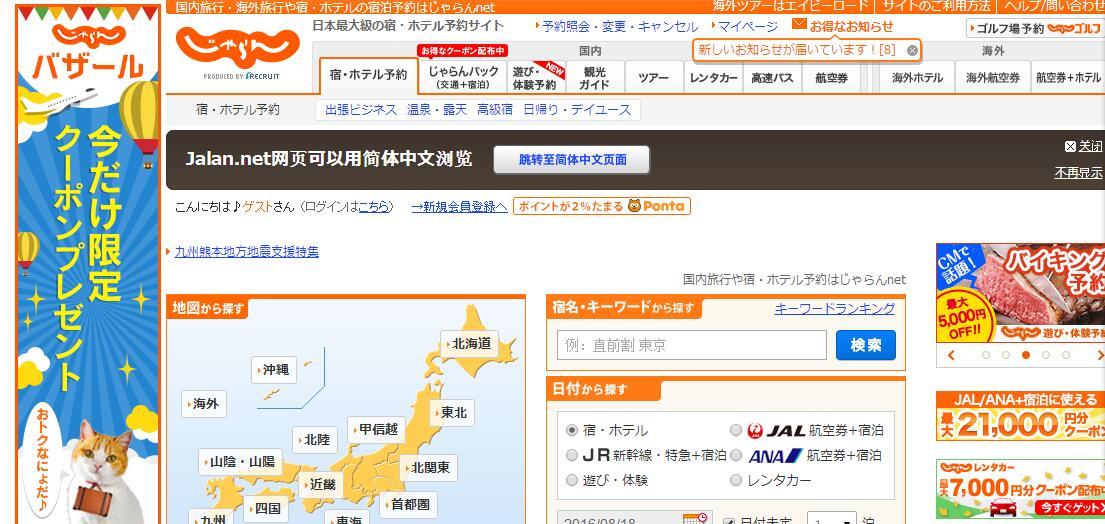Open the 予約照会・変更・キャンセル link
1105x524 pixels.
620,27
